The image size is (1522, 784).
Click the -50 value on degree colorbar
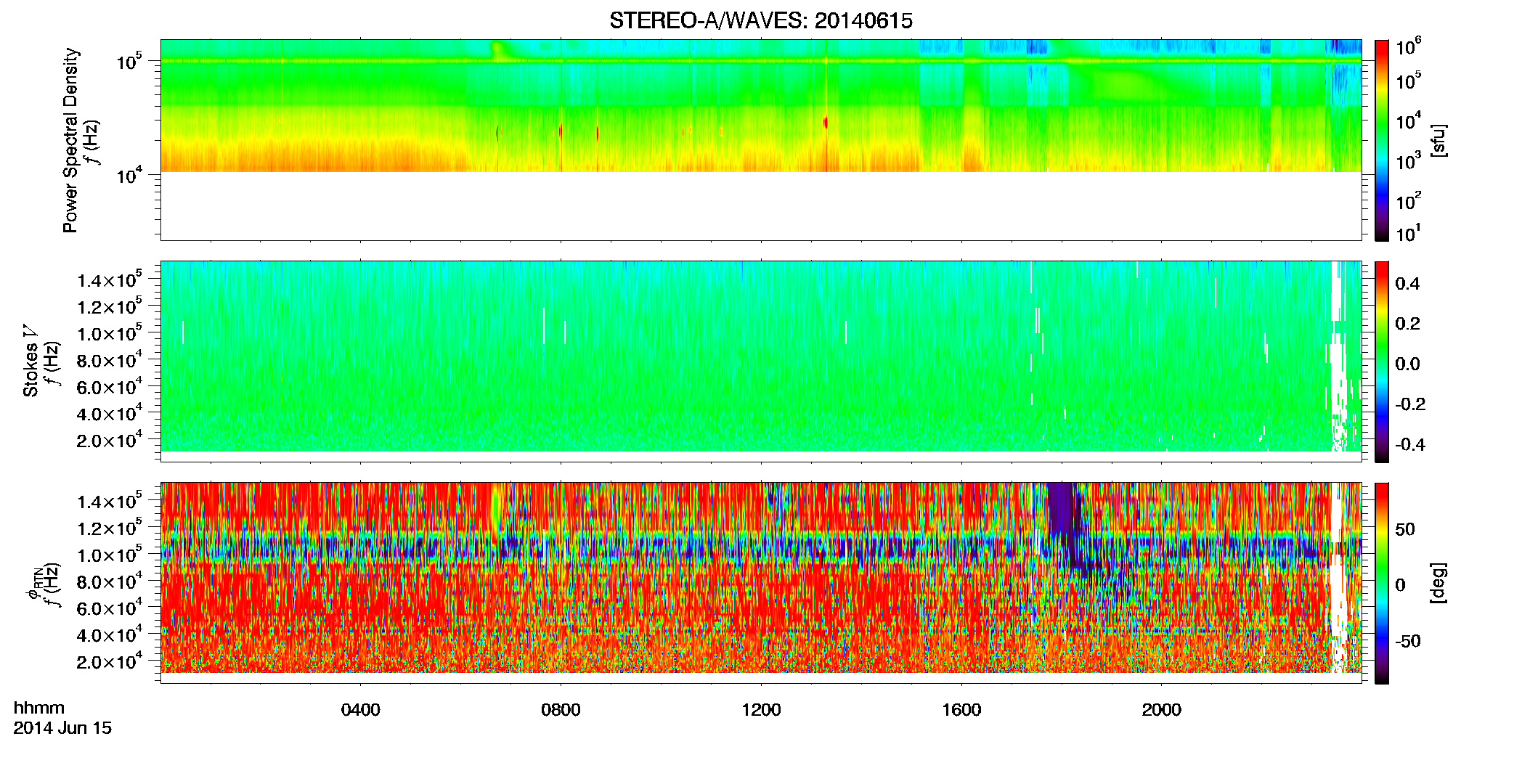click(1407, 641)
